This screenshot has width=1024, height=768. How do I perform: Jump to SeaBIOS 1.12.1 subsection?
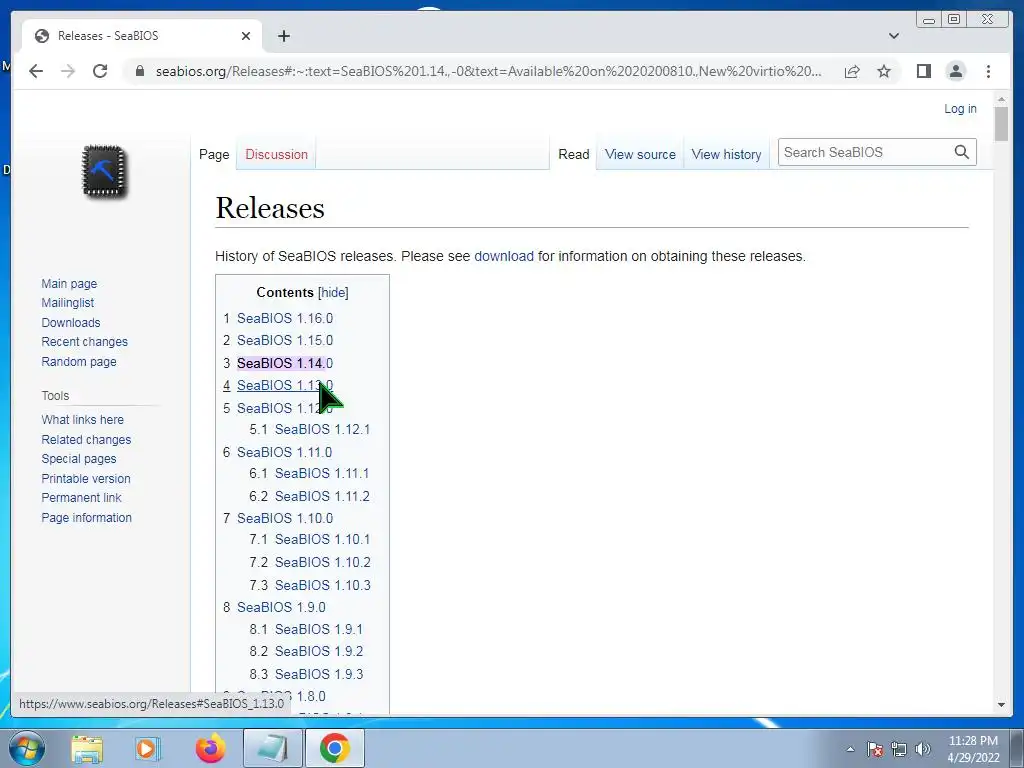[322, 429]
